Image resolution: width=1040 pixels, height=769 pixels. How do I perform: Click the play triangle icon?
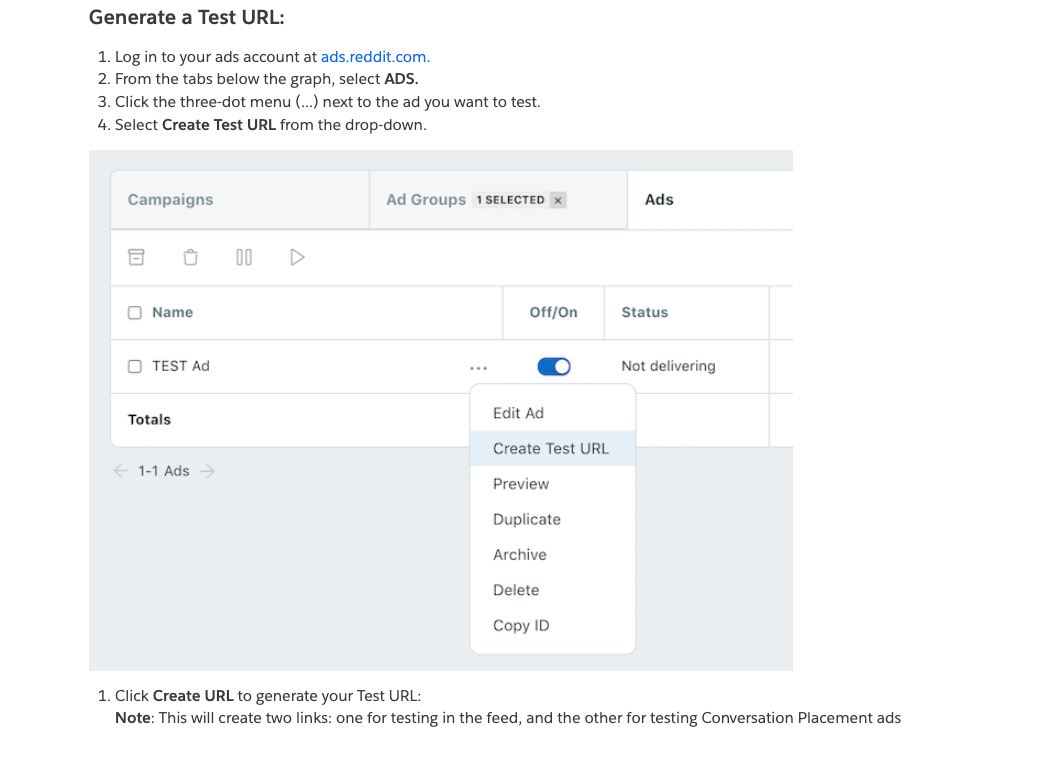pyautogui.click(x=297, y=257)
